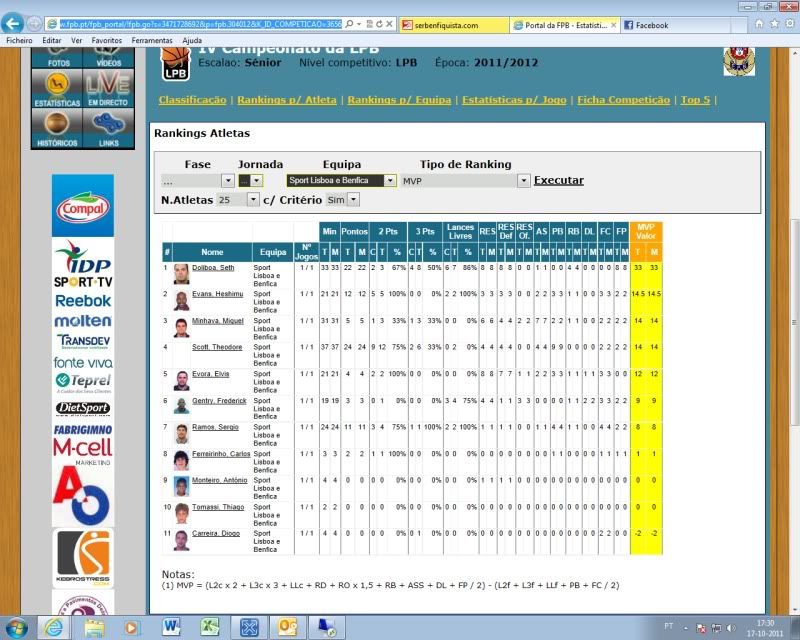Open the Ficheiro menu
The image size is (800, 640).
[x=19, y=40]
